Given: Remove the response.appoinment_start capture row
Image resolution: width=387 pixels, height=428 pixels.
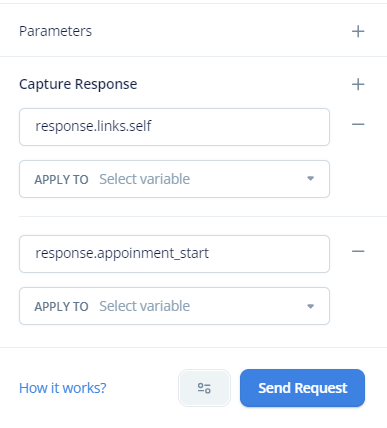Looking at the screenshot, I should (358, 251).
